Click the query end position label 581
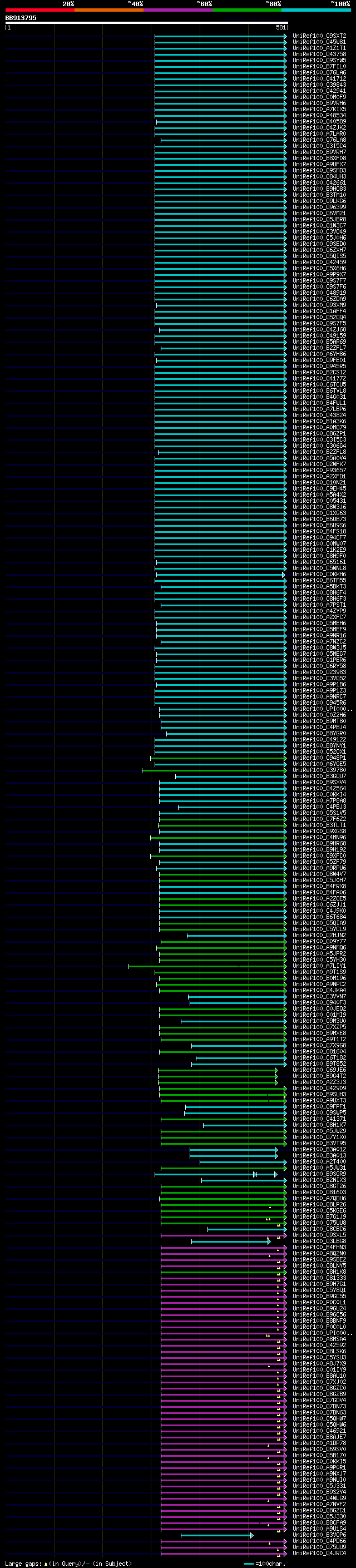The height and width of the screenshot is (1568, 356). click(x=281, y=27)
